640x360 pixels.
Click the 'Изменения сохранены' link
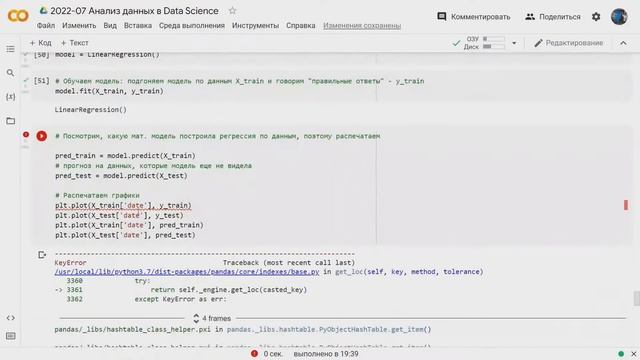[x=362, y=25]
